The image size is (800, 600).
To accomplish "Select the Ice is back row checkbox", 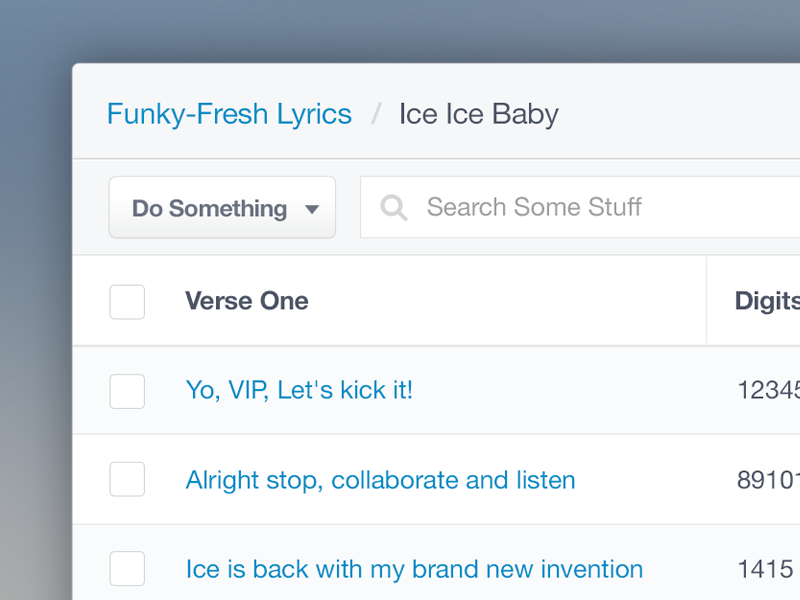I will point(127,568).
